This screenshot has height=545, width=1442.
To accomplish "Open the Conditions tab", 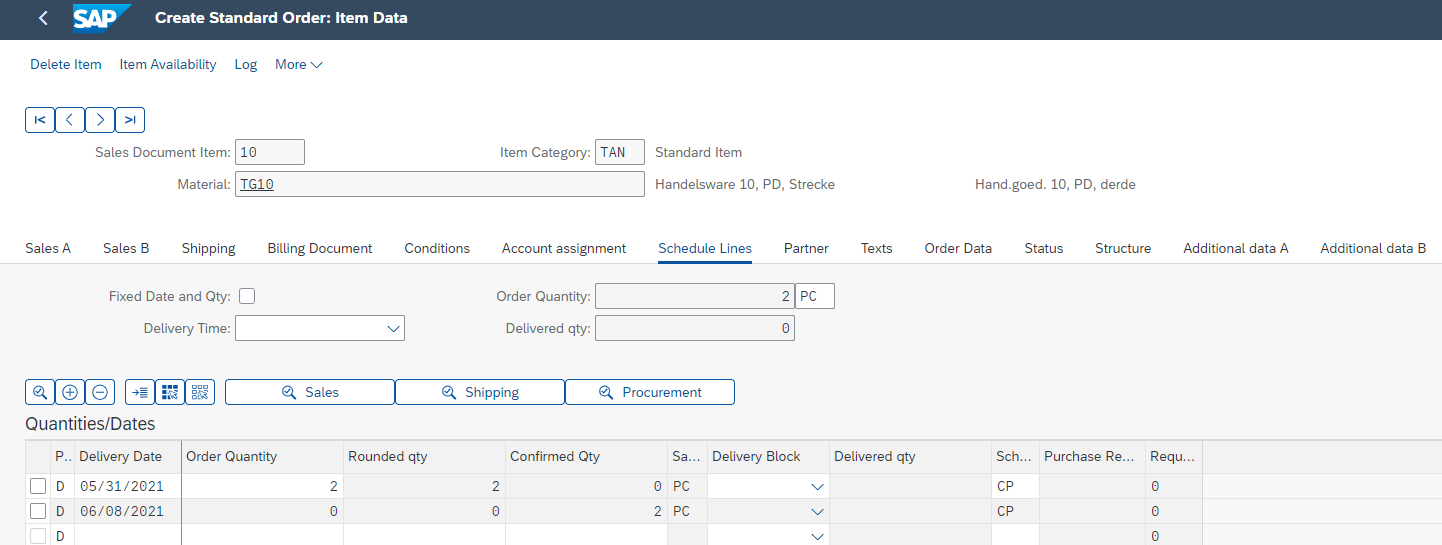I will [x=437, y=248].
